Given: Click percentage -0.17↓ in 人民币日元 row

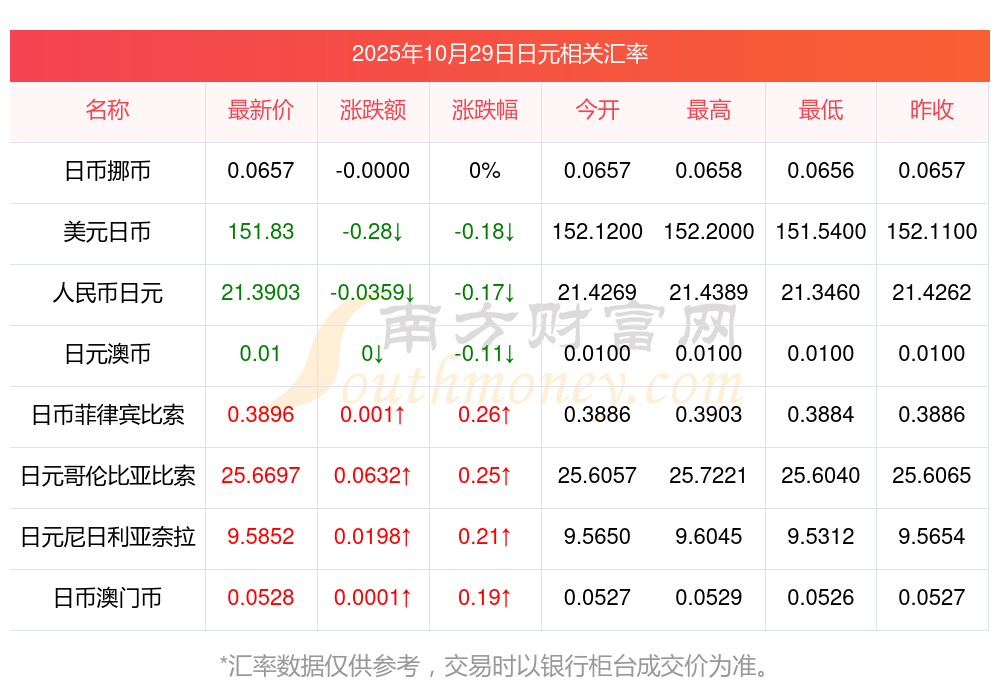Looking at the screenshot, I should click(x=485, y=293).
